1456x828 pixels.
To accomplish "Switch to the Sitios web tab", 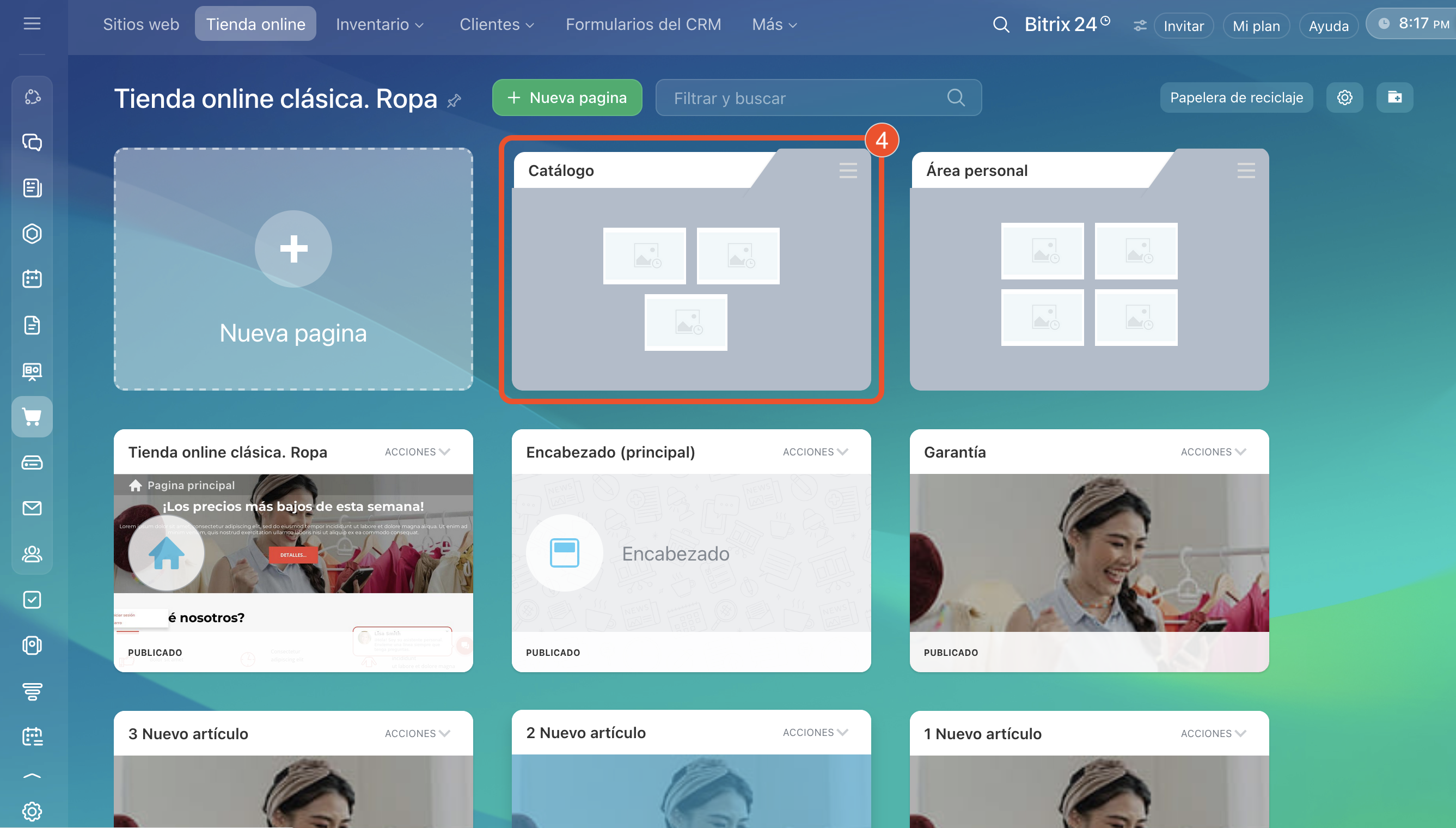I will (141, 25).
